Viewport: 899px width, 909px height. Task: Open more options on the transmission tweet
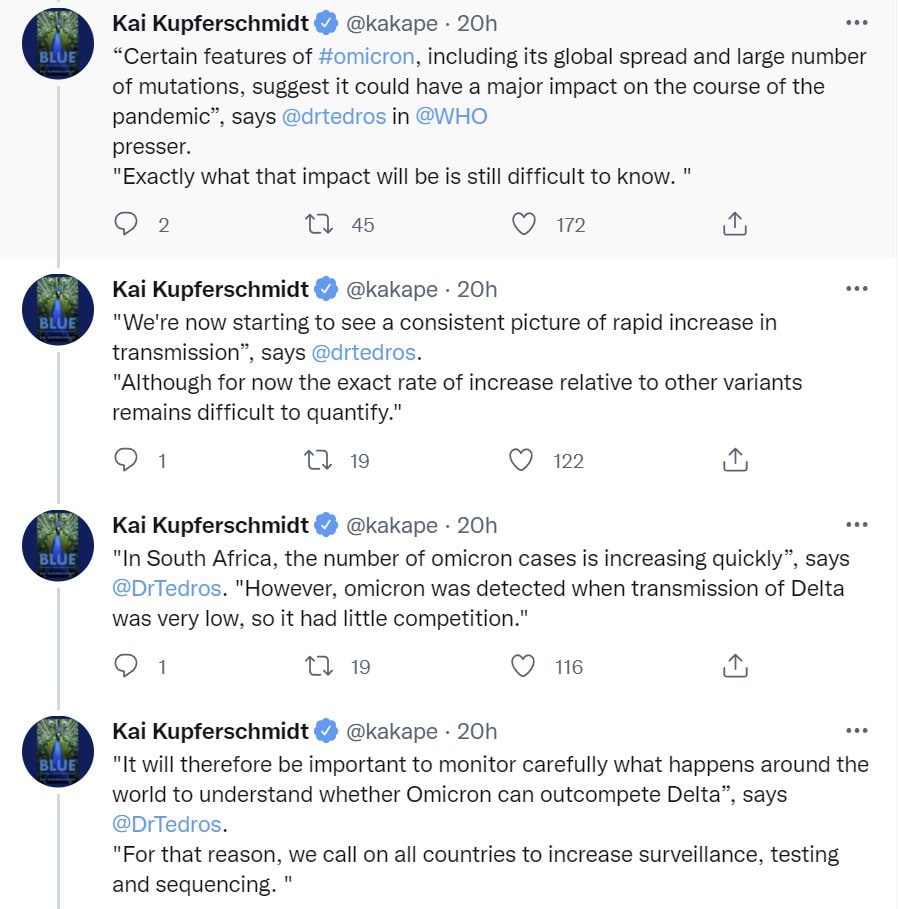(857, 289)
